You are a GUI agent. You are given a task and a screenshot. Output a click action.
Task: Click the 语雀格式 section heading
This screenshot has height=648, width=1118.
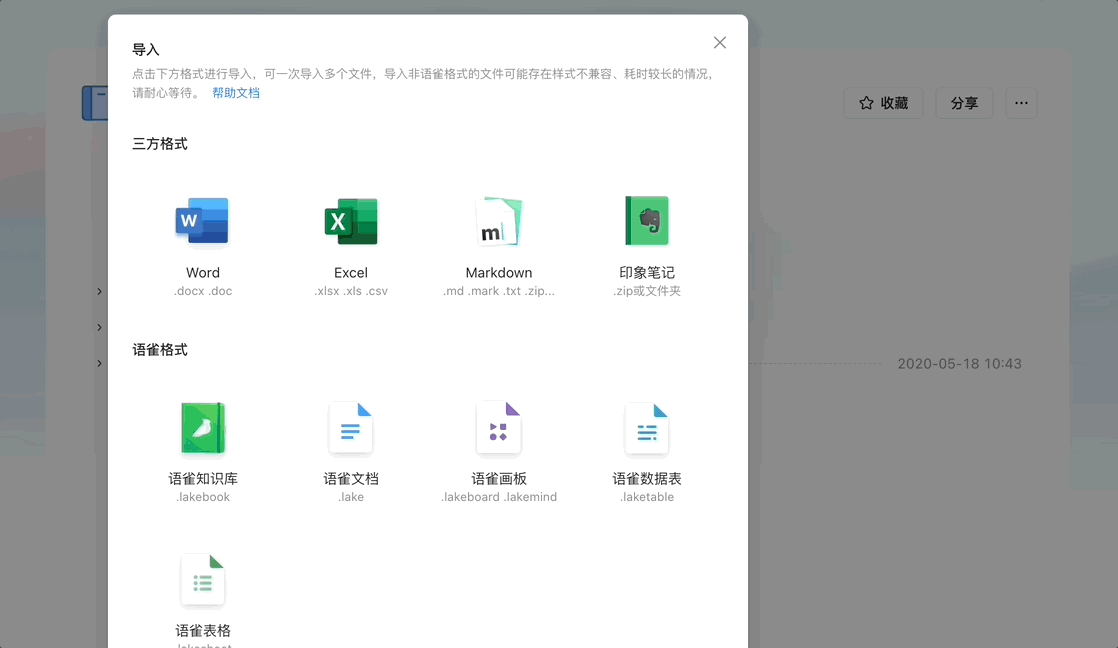point(160,350)
